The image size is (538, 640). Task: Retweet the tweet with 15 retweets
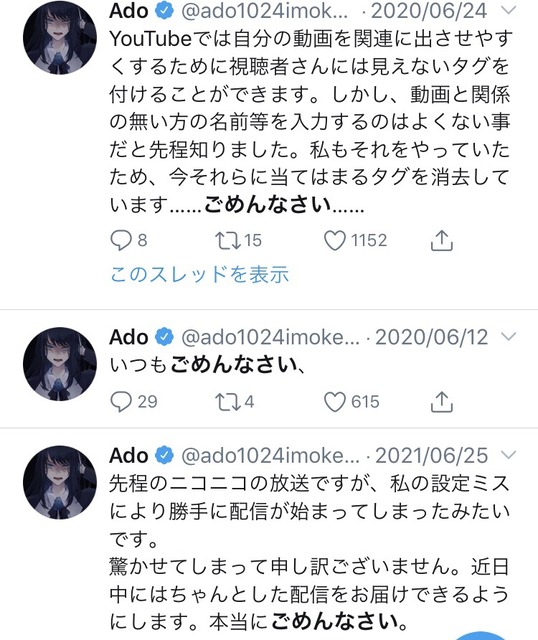pos(228,240)
